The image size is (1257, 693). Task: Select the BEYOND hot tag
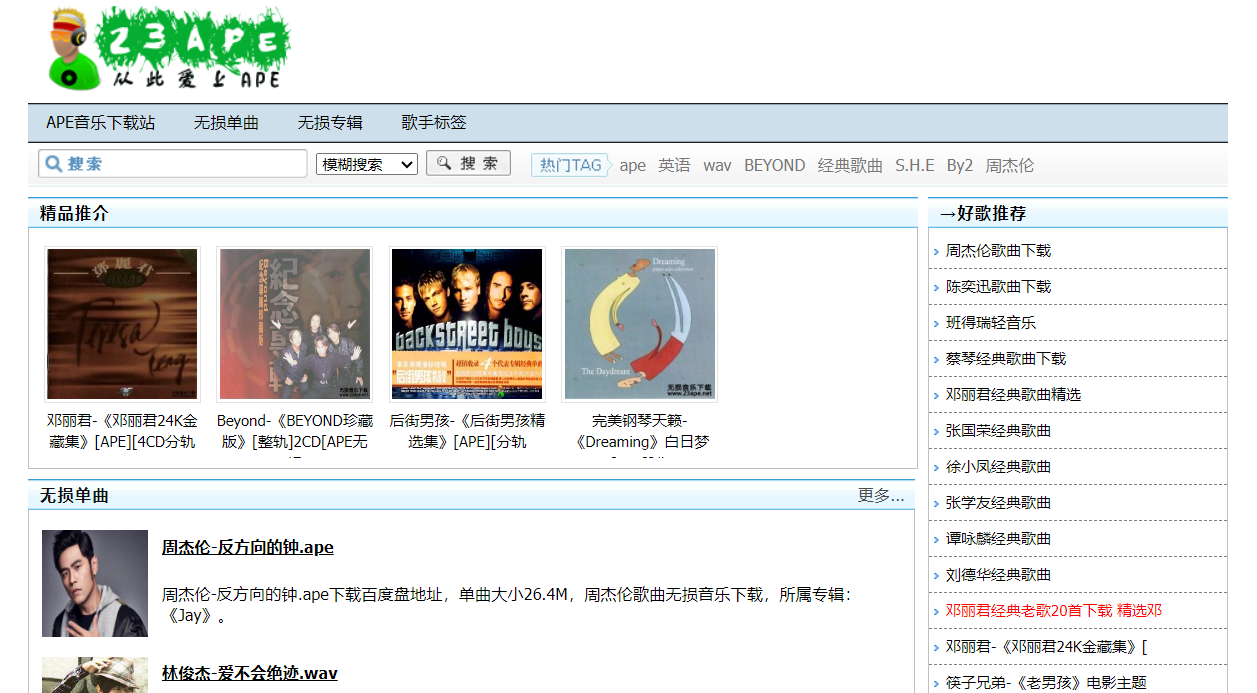point(774,165)
